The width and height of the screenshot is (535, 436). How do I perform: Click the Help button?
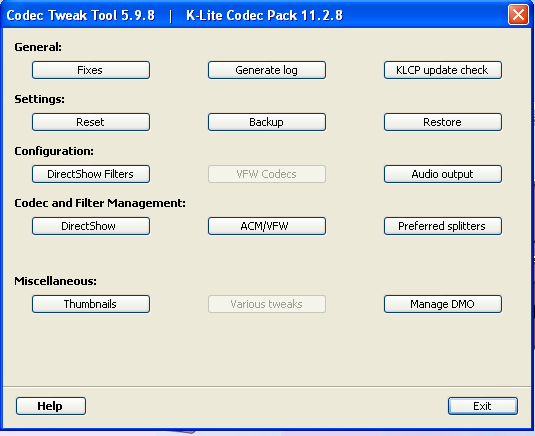tap(50, 406)
